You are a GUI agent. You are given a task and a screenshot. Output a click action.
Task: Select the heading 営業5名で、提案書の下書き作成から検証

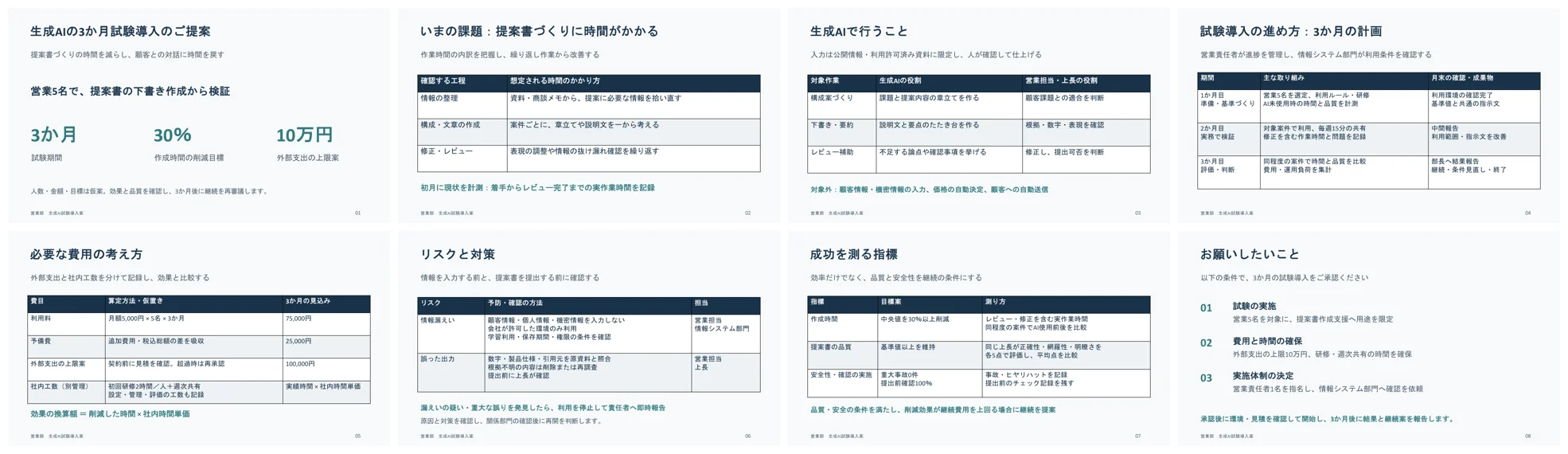click(x=130, y=92)
